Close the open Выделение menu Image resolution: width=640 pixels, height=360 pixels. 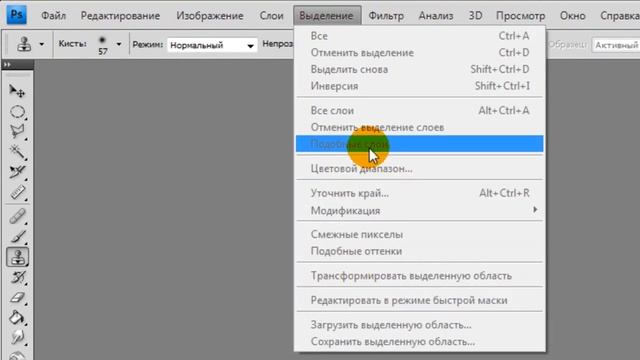pyautogui.click(x=327, y=16)
